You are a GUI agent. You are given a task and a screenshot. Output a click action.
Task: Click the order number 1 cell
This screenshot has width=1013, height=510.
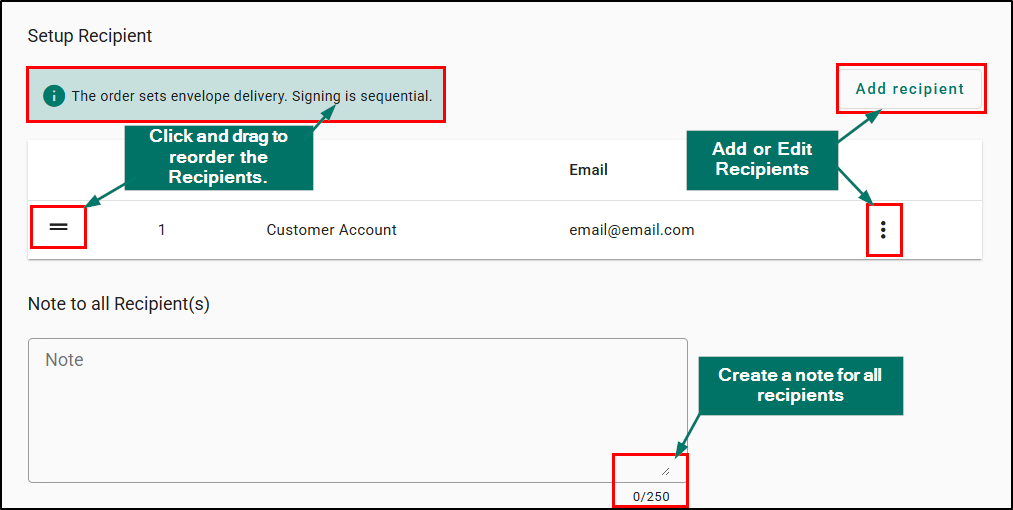[x=162, y=229]
